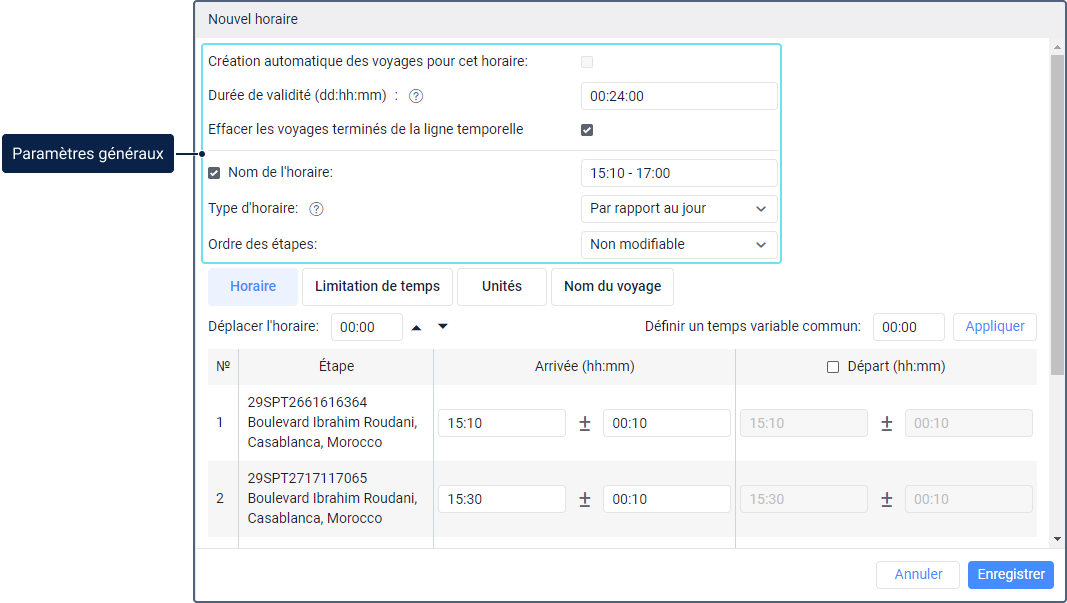The image size is (1067, 603).
Task: Uncheck delete finished trips from timeline
Action: coord(587,130)
